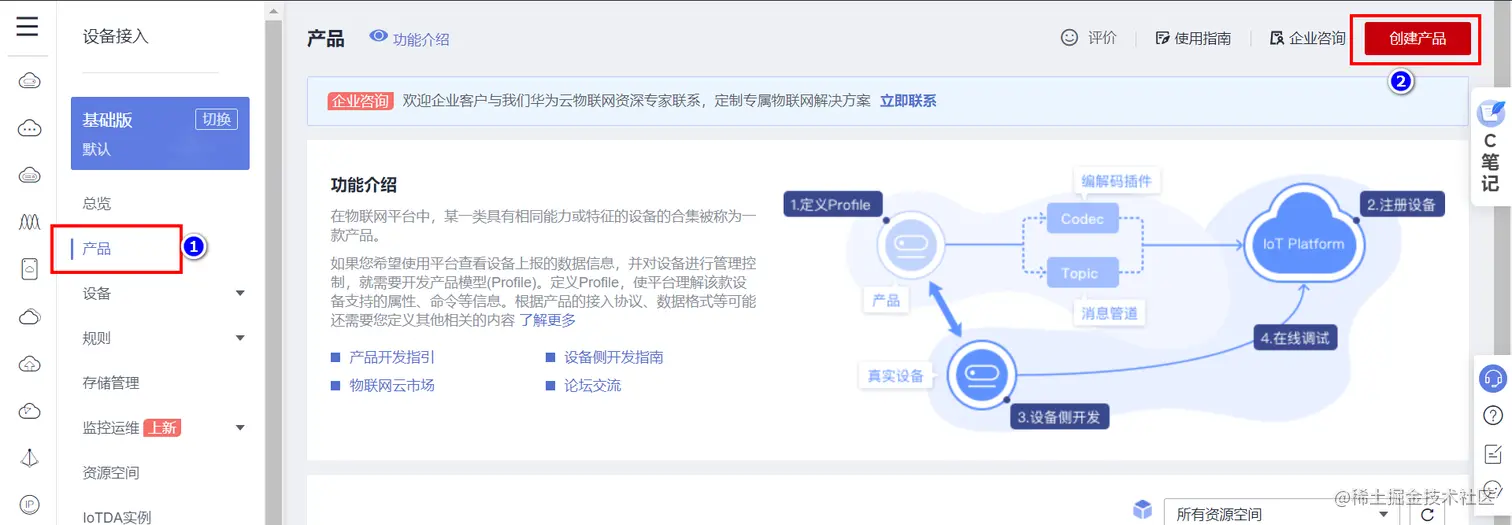Click the blue cube resource space icon
The height and width of the screenshot is (525, 1512).
click(x=1142, y=511)
